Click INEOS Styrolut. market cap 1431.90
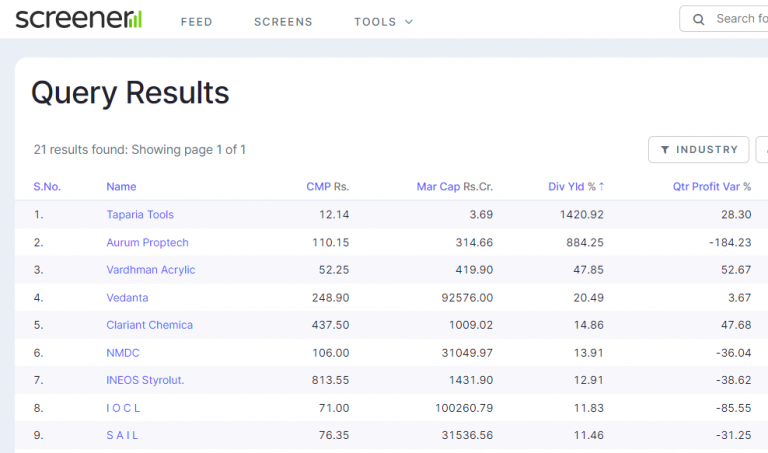This screenshot has height=453, width=768. [471, 380]
